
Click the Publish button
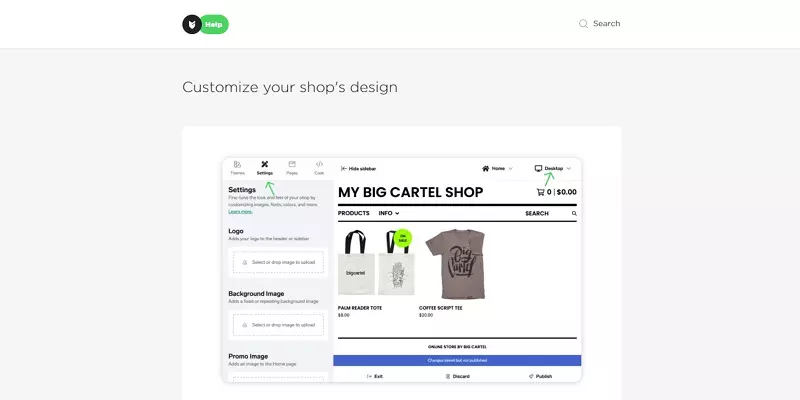tap(540, 376)
